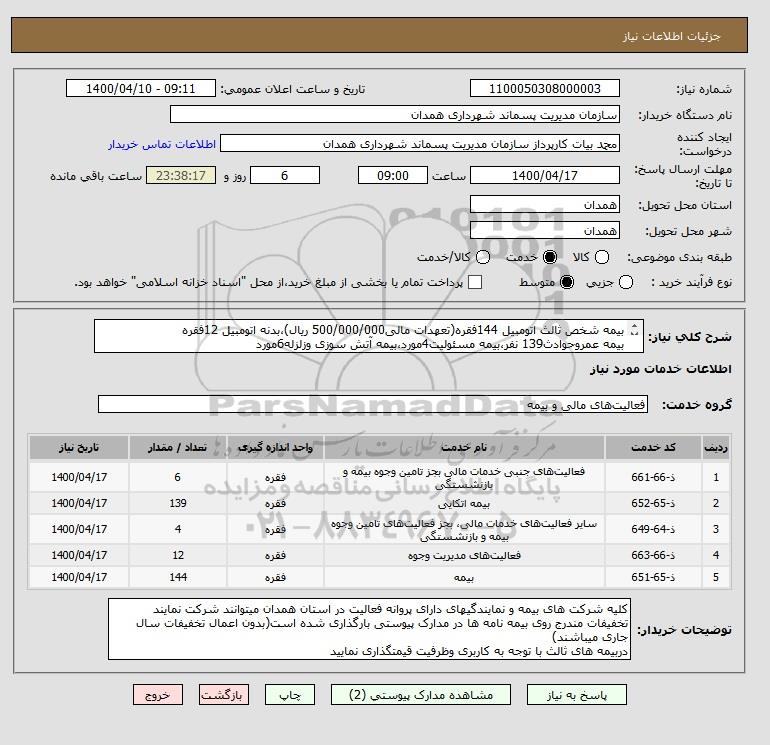Image resolution: width=770 pixels, height=745 pixels.
Task: Click the ردیف column header
Action: tap(715, 447)
